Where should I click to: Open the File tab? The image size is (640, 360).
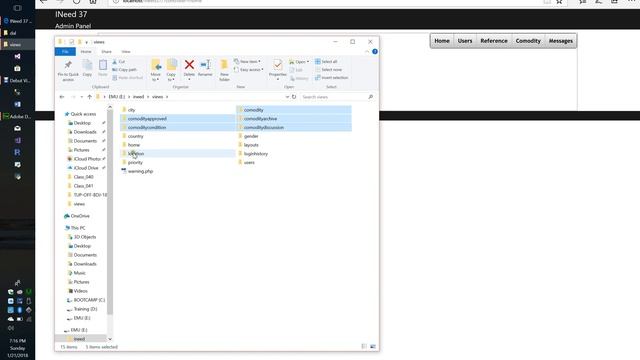point(65,51)
